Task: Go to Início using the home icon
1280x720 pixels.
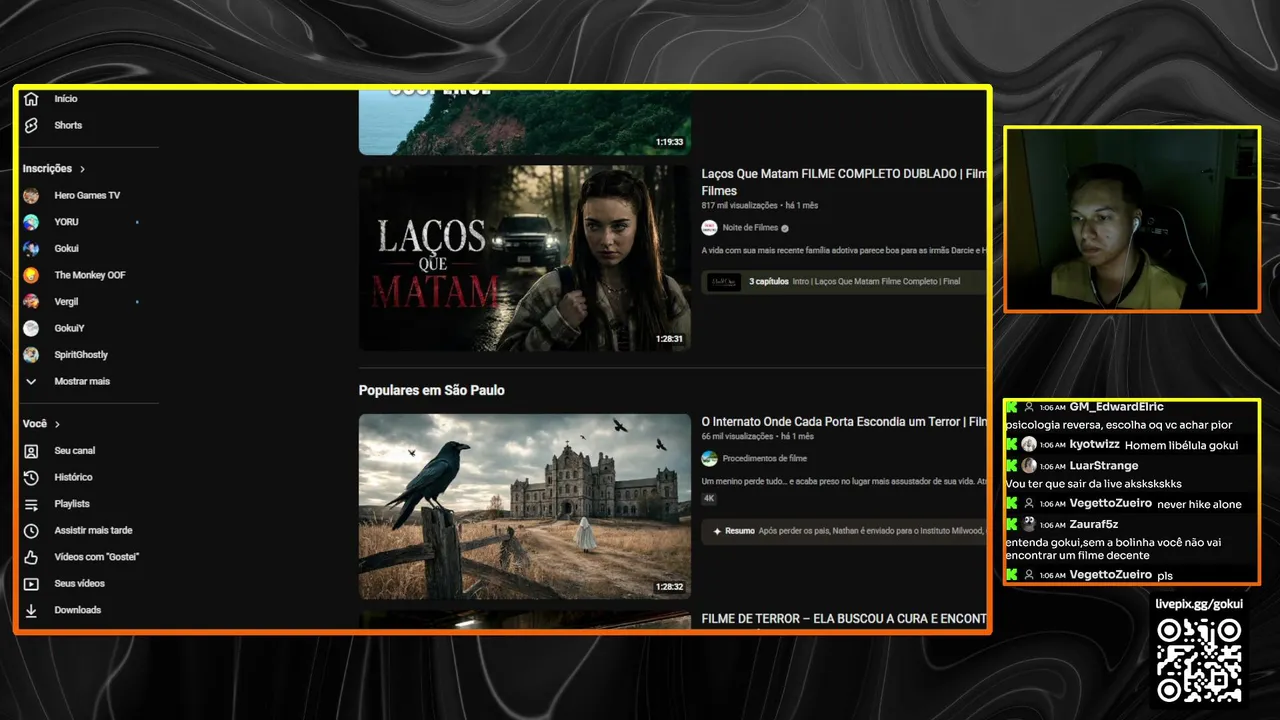Action: pyautogui.click(x=31, y=99)
